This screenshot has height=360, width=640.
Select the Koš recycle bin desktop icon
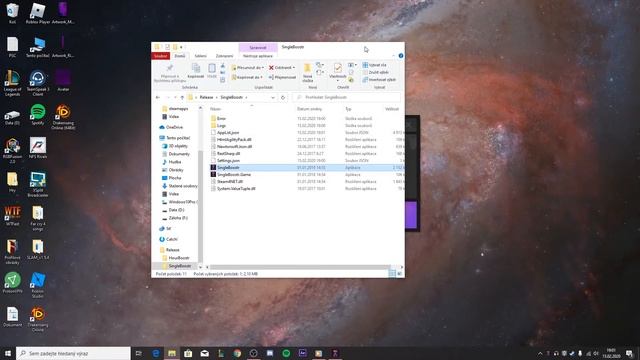point(12,13)
